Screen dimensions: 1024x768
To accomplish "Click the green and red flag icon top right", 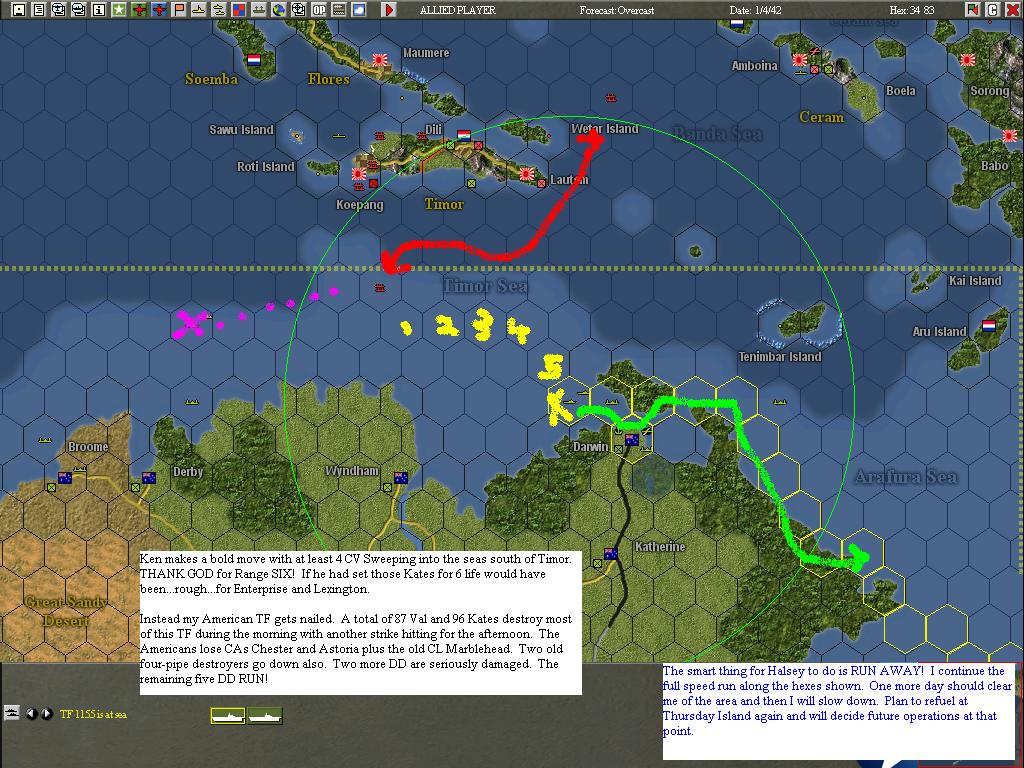I will 972,9.
